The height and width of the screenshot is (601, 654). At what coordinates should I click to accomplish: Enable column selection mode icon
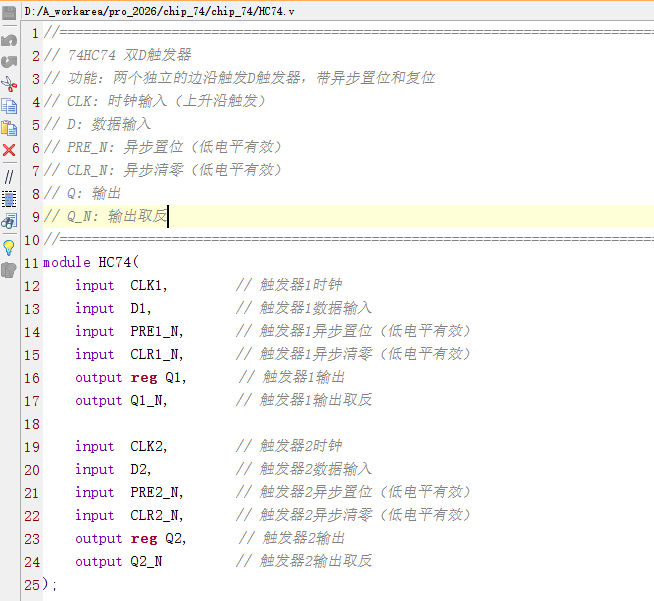pos(9,199)
